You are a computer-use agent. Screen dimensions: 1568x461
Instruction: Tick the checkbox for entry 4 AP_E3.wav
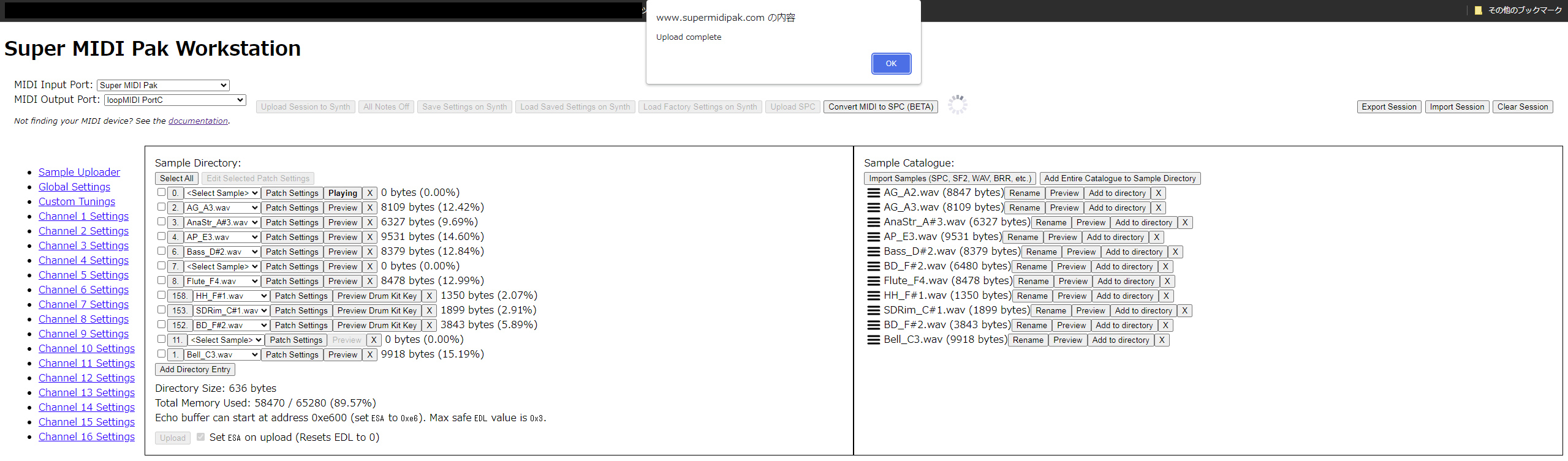(161, 236)
